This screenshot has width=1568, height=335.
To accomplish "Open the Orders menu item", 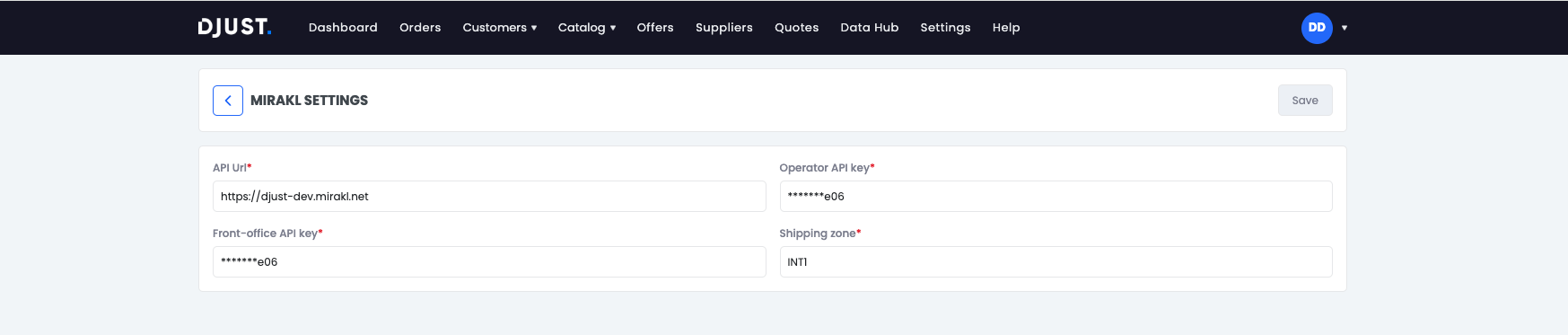I will (420, 28).
